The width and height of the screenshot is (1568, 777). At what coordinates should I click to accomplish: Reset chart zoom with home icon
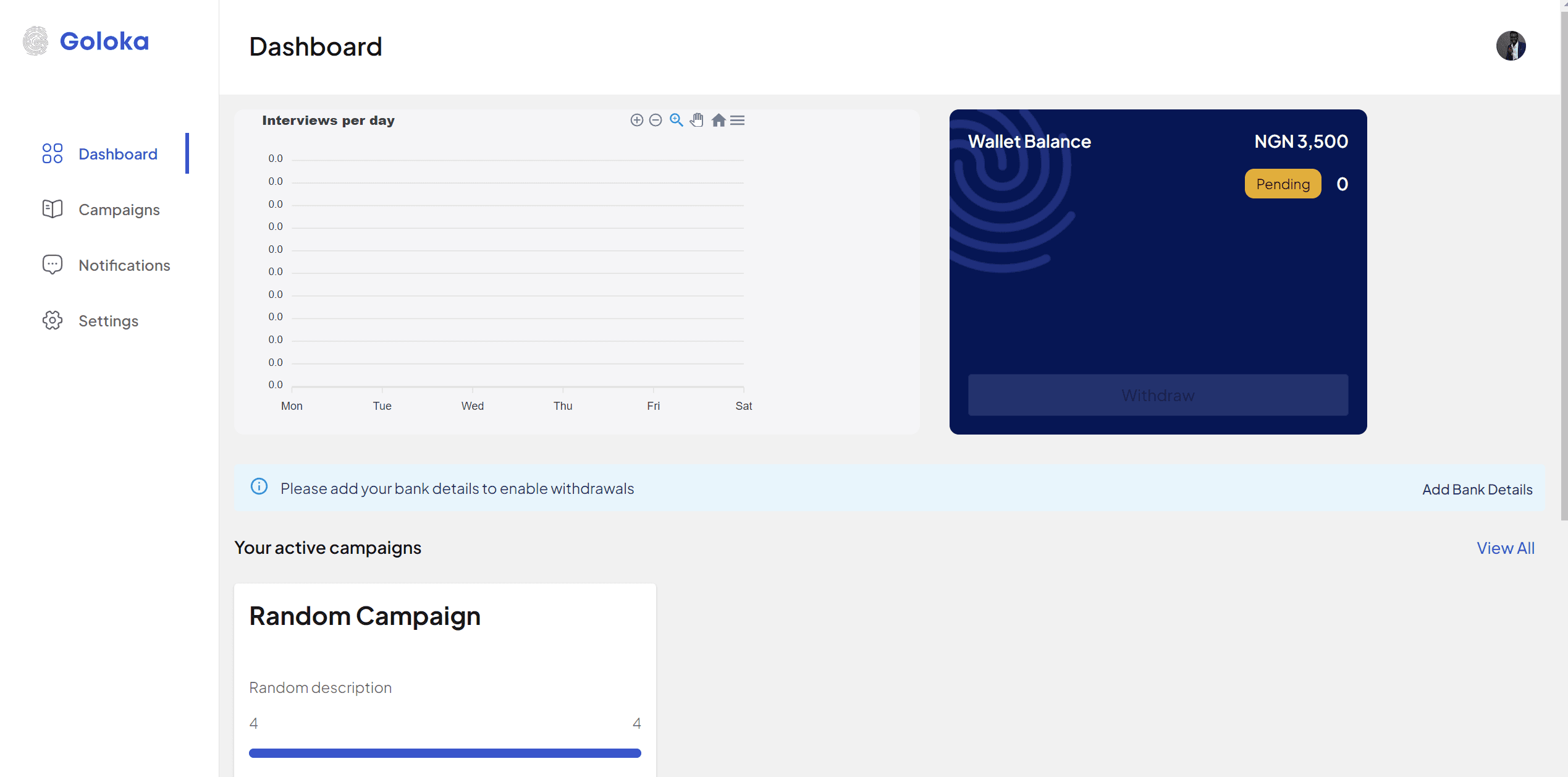point(718,120)
